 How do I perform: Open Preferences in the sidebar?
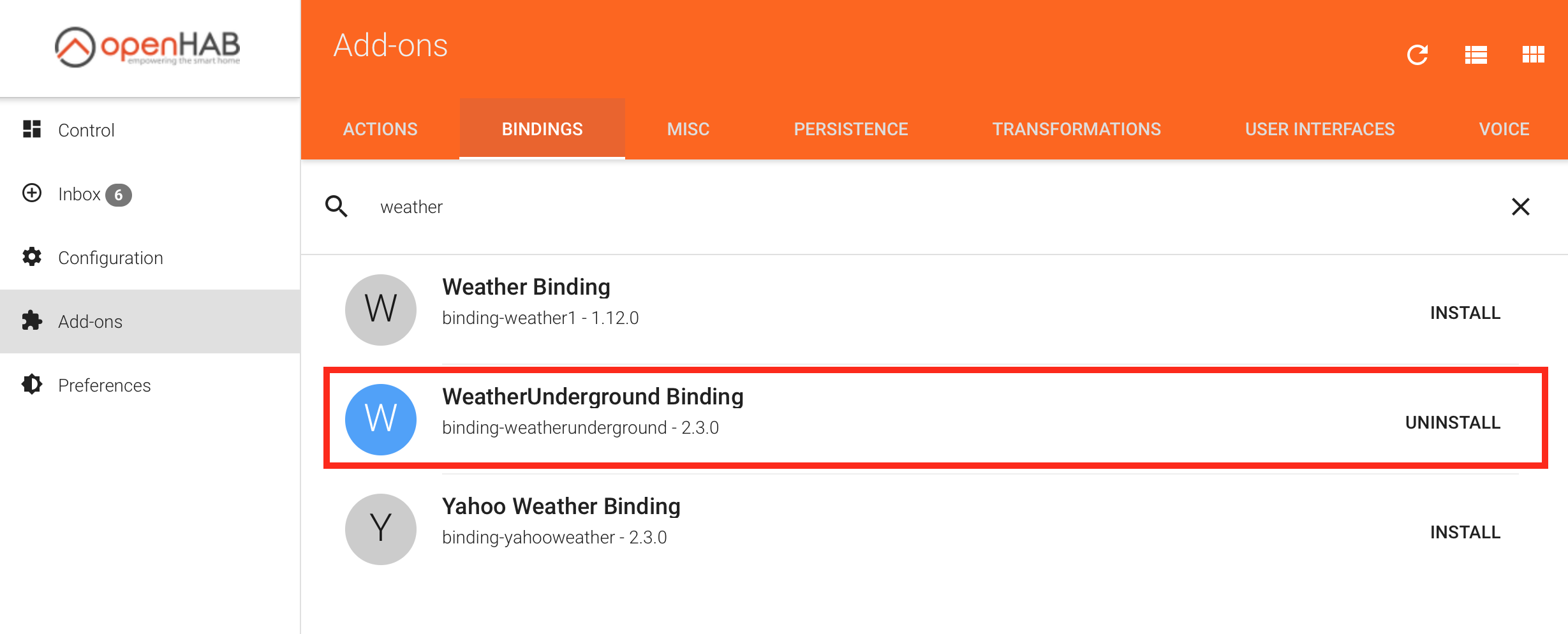[x=104, y=385]
